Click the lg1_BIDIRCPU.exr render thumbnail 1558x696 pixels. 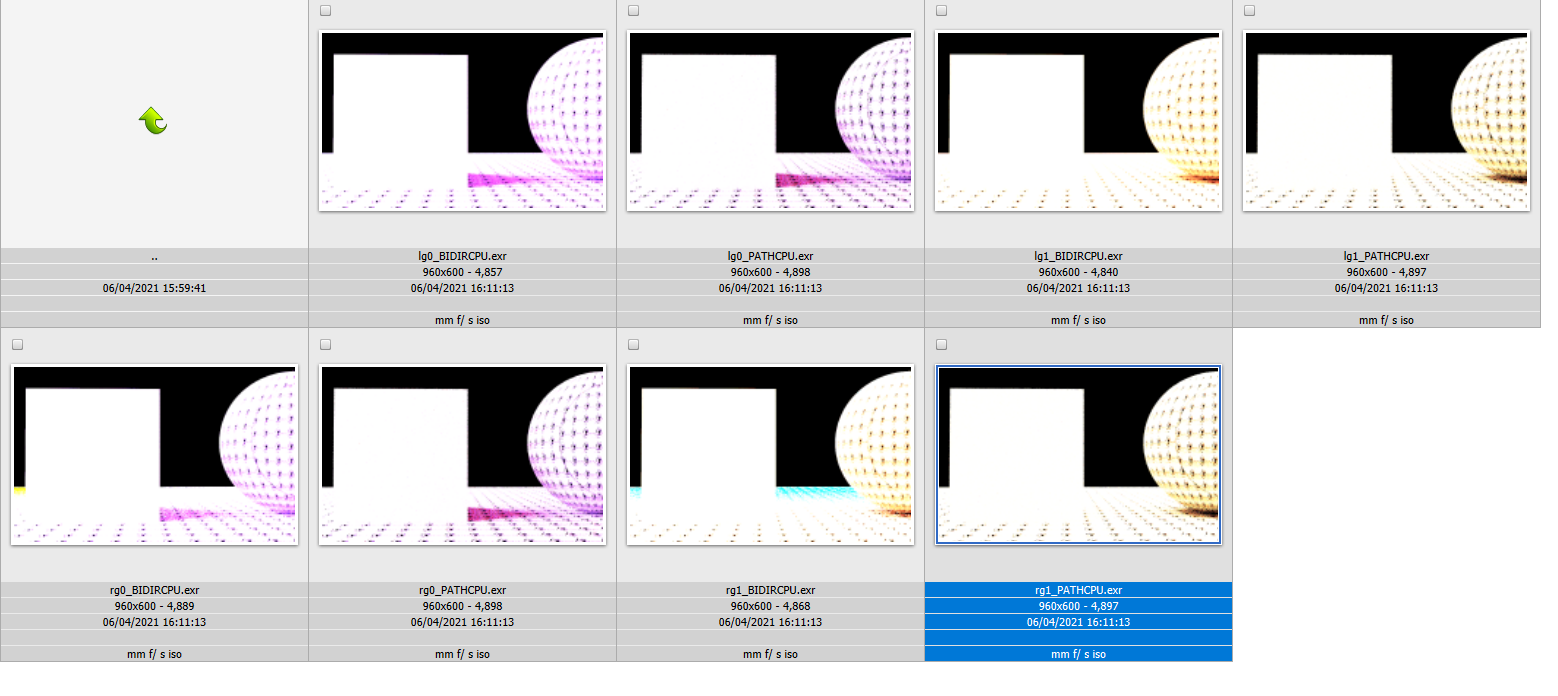(x=1078, y=121)
